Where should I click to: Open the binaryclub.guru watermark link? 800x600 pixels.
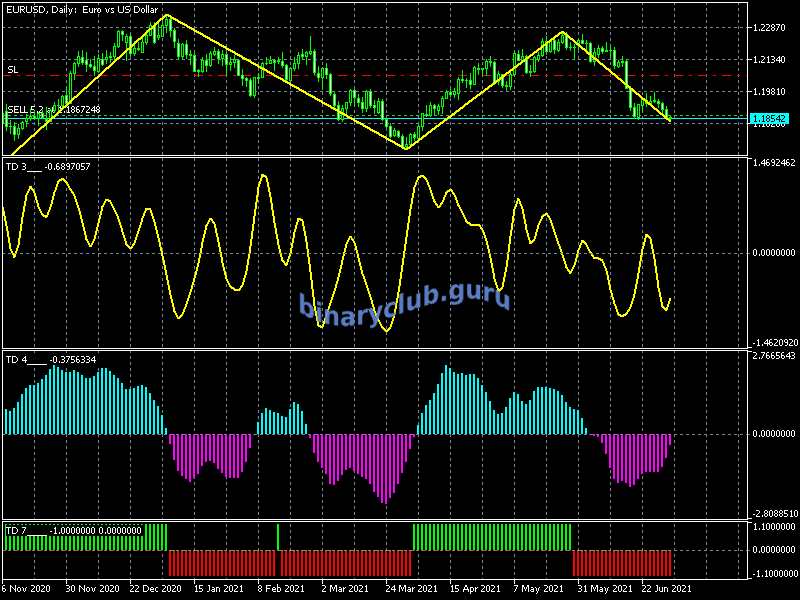tap(404, 301)
